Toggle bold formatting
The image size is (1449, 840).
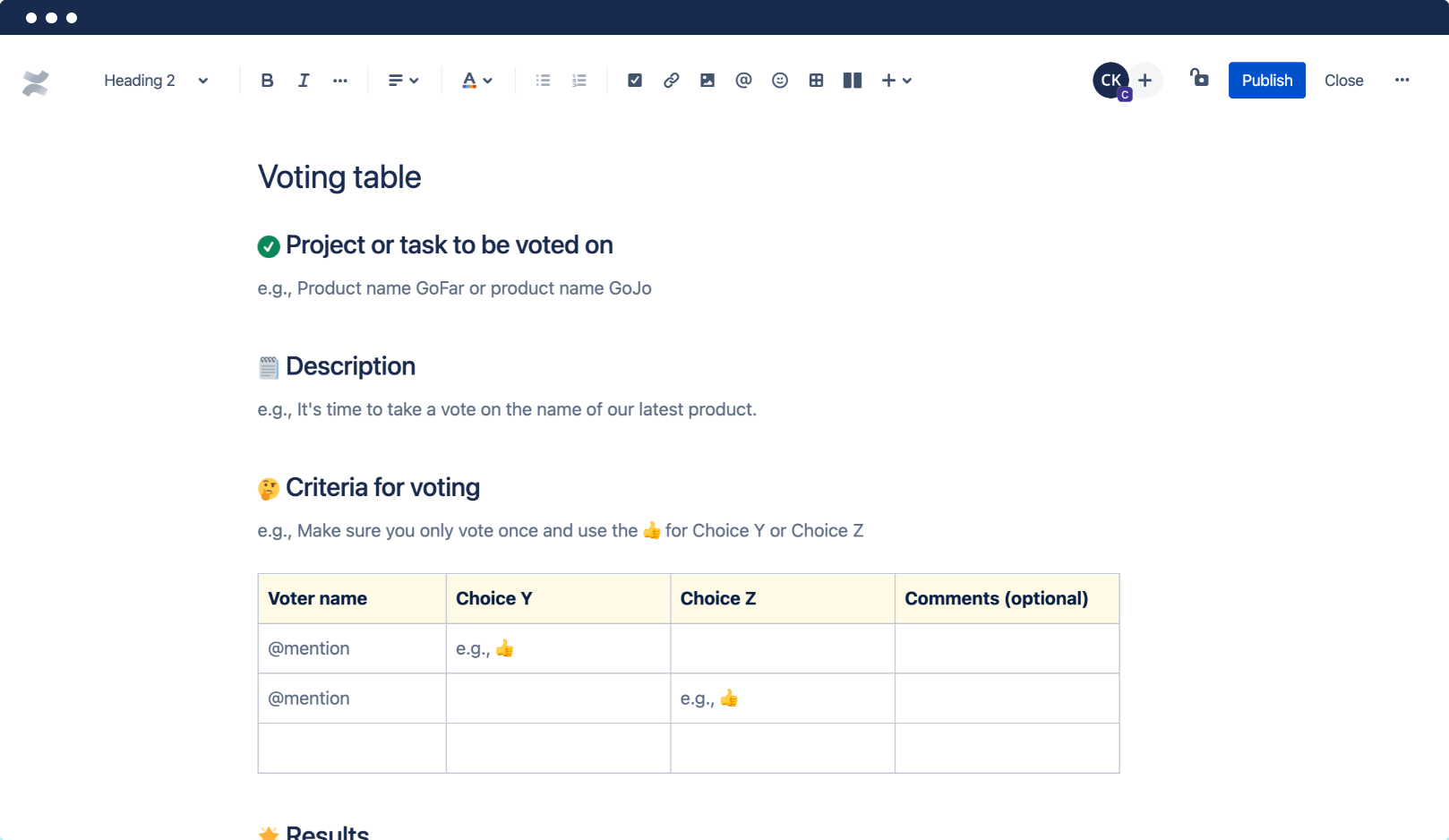click(267, 80)
